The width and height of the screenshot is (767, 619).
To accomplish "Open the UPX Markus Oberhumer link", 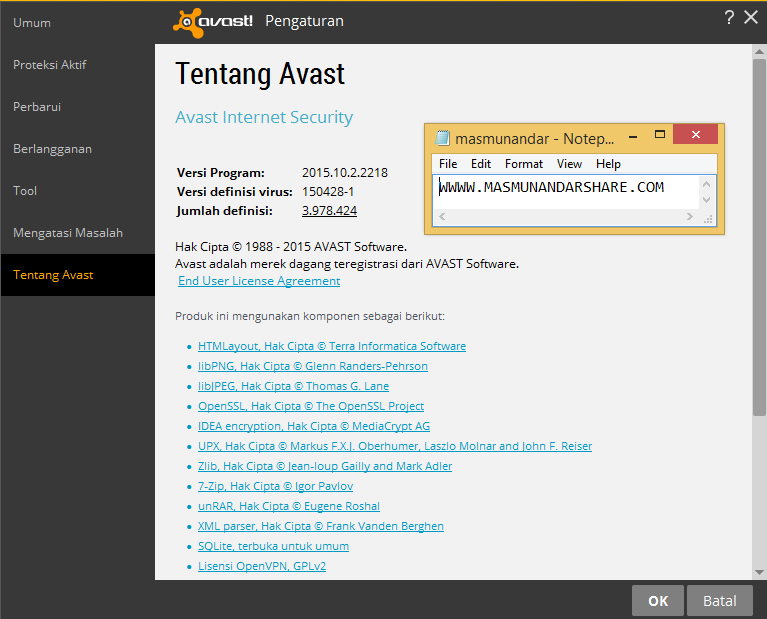I will click(395, 447).
